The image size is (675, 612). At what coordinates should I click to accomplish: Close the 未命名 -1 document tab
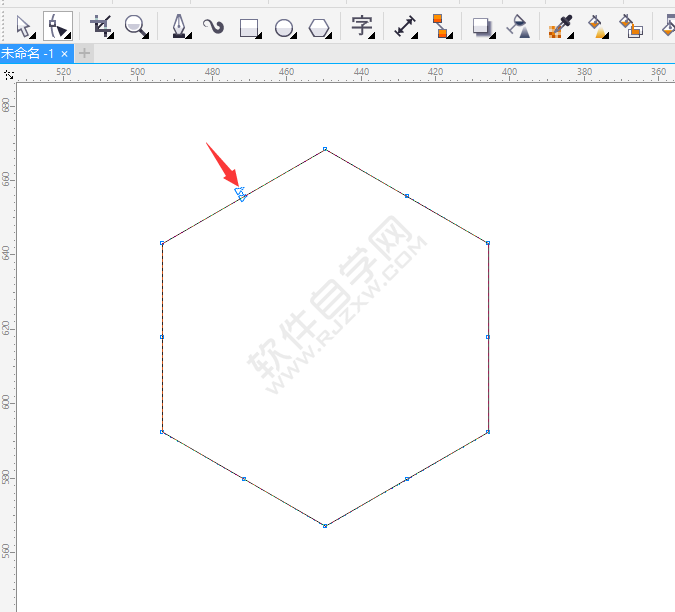click(x=65, y=54)
